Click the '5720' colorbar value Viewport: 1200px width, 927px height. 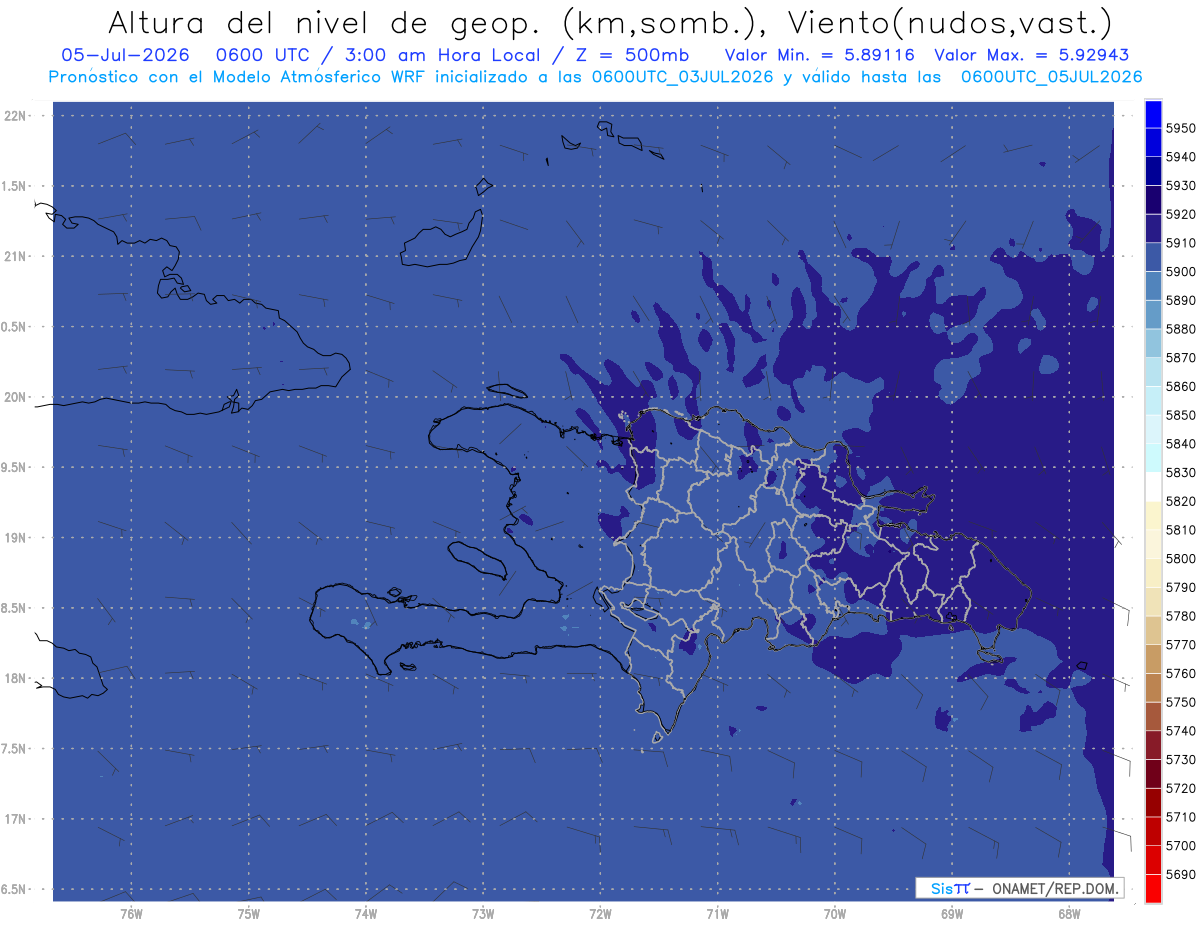(1181, 788)
